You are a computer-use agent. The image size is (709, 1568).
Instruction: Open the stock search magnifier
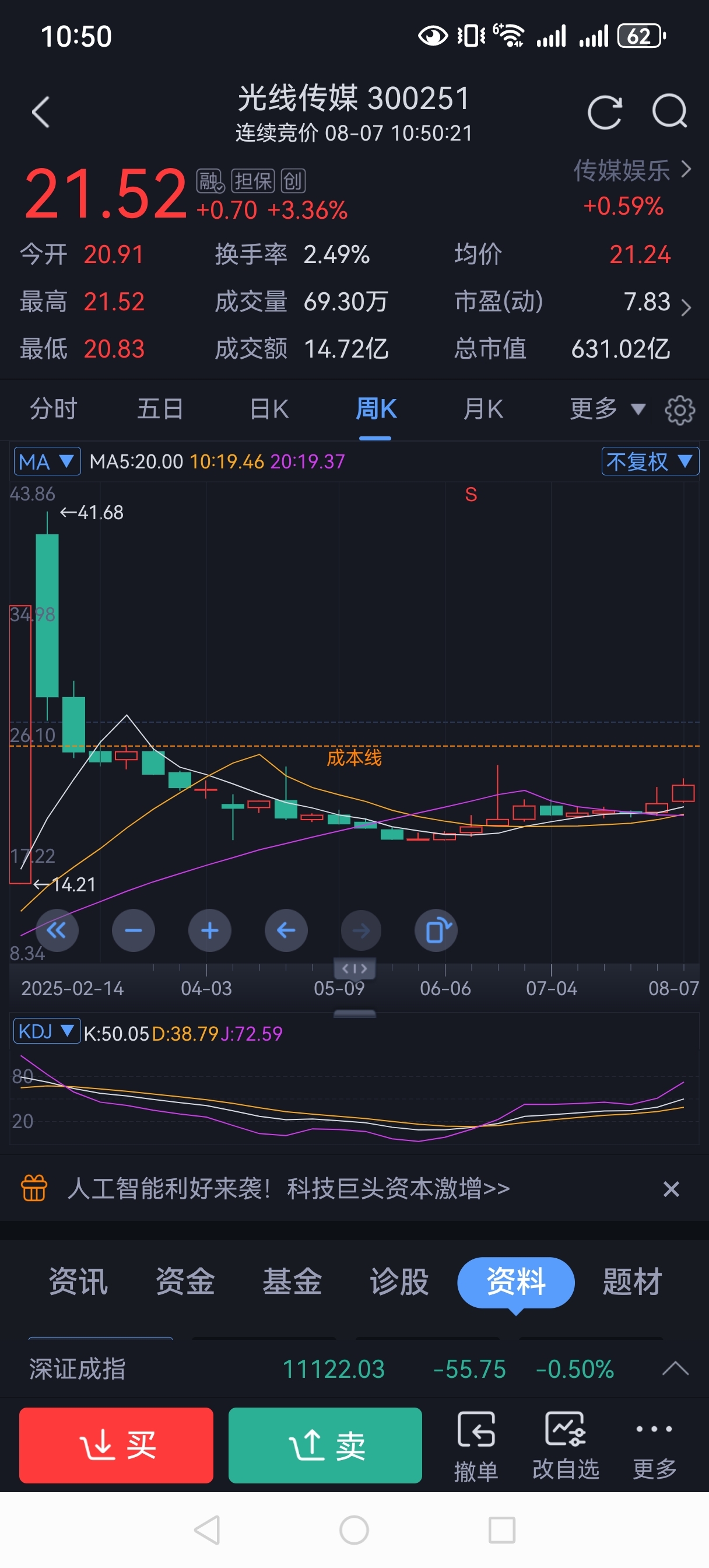coord(669,111)
